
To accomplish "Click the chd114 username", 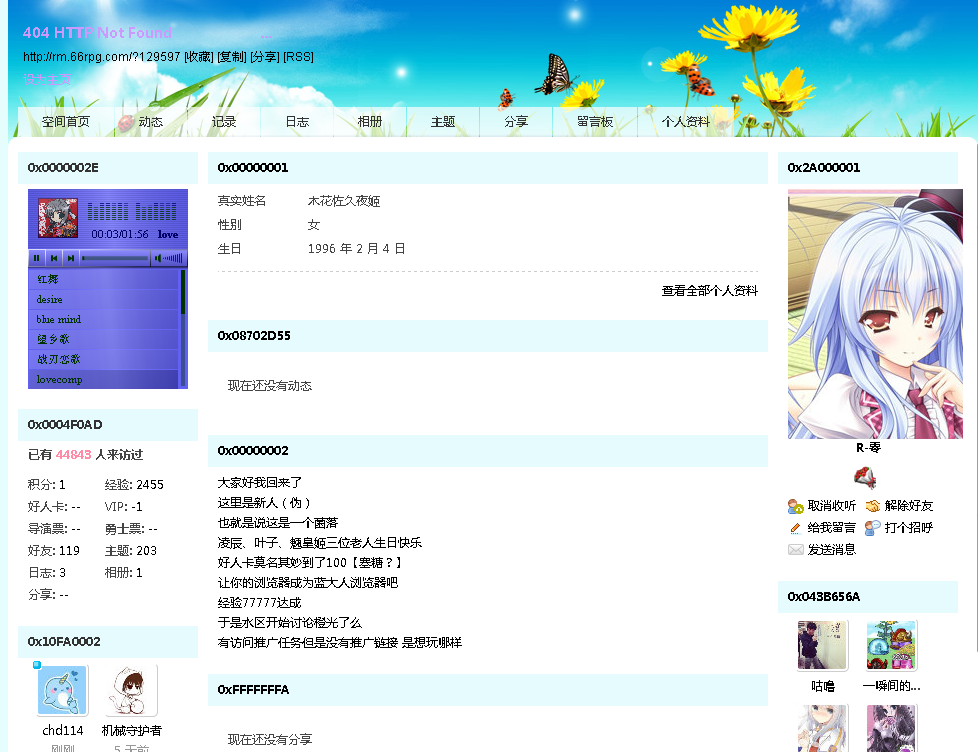I will pos(62,730).
